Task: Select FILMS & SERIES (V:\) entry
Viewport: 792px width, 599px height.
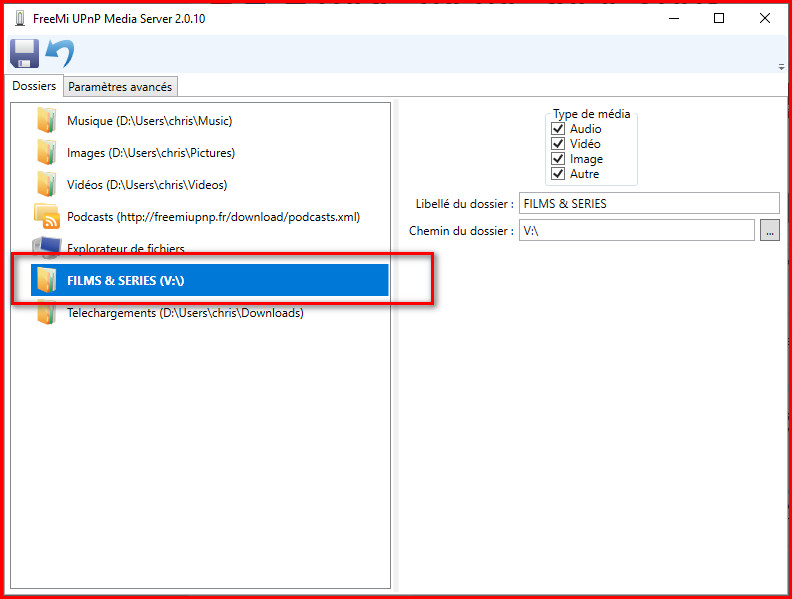Action: (210, 280)
